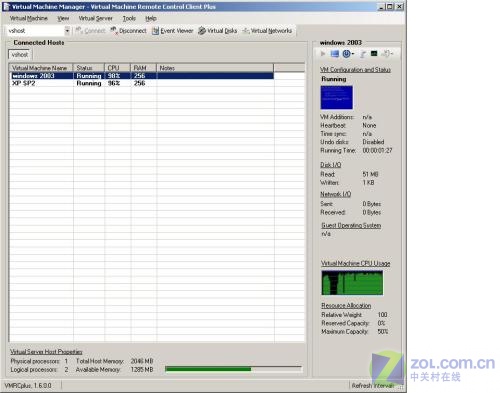Click the last greyed icon in the VM toolbar
The width and height of the screenshot is (500, 393).
(x=386, y=54)
